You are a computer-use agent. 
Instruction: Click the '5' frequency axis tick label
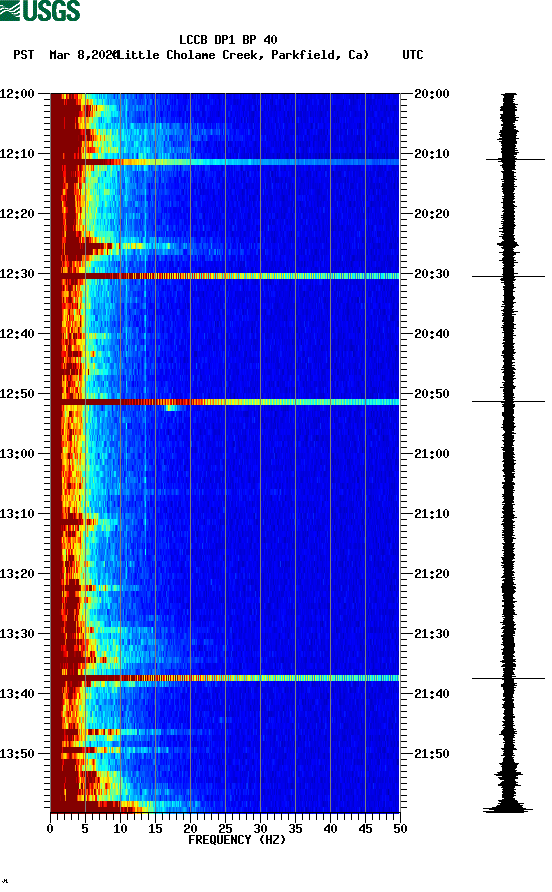[x=85, y=829]
